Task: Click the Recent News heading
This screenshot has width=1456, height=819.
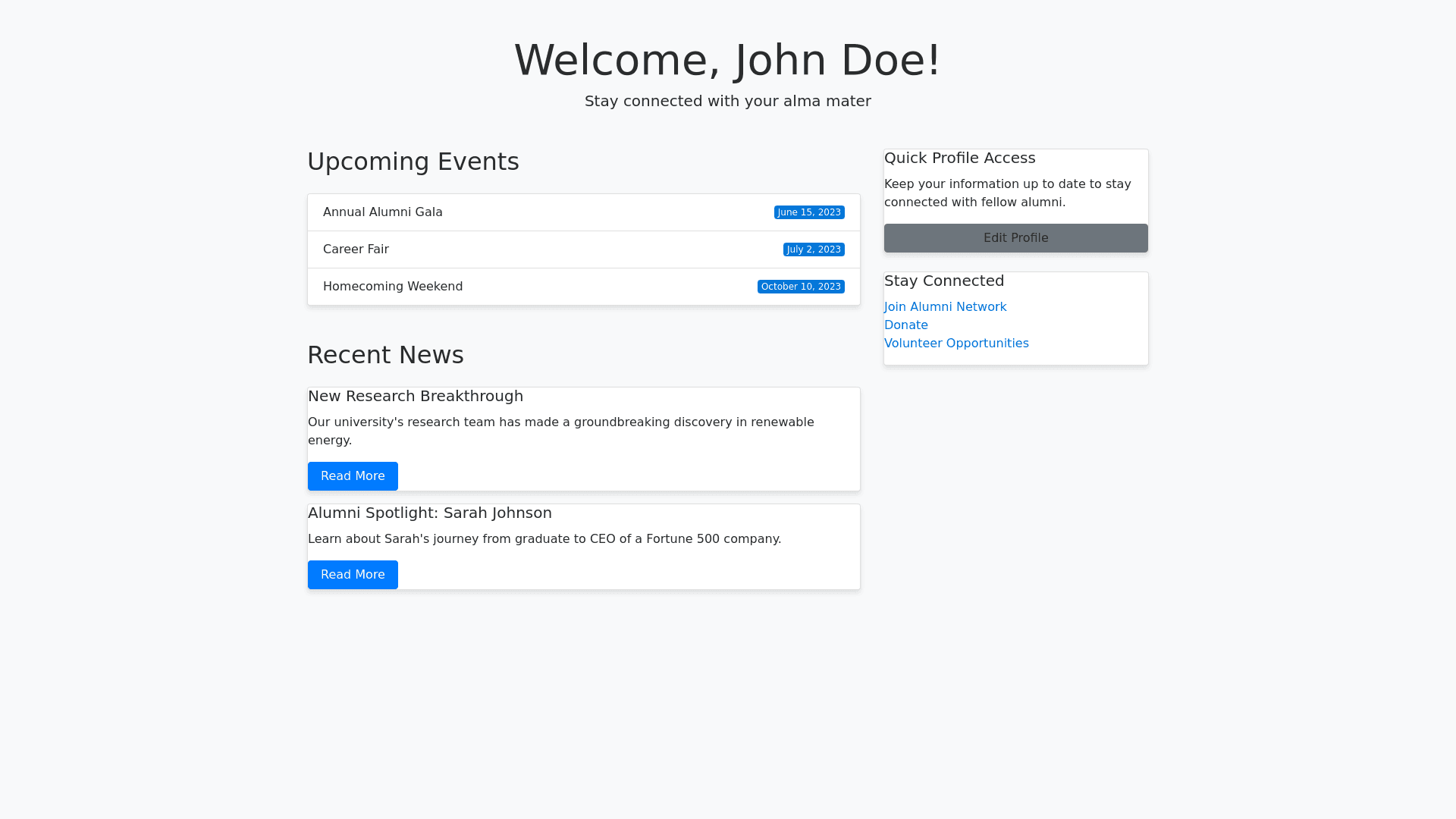Action: (x=385, y=355)
